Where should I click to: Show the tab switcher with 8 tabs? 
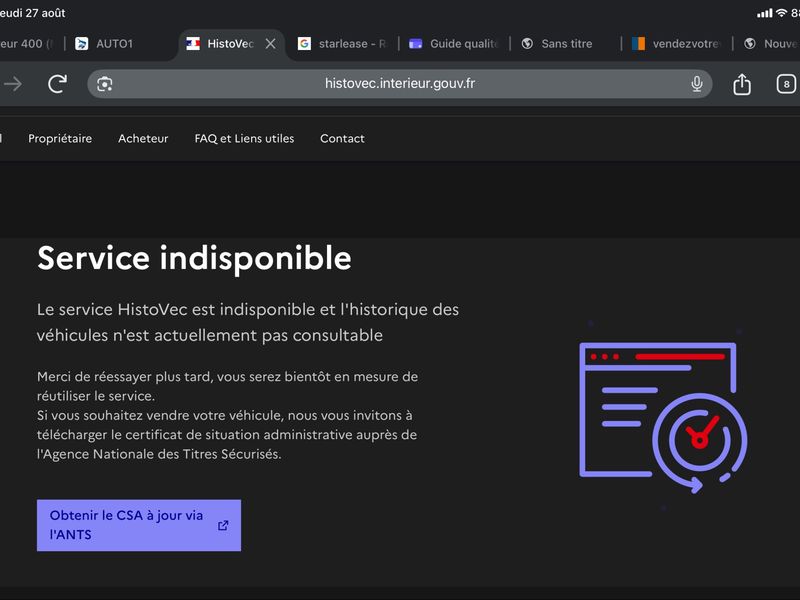click(786, 84)
